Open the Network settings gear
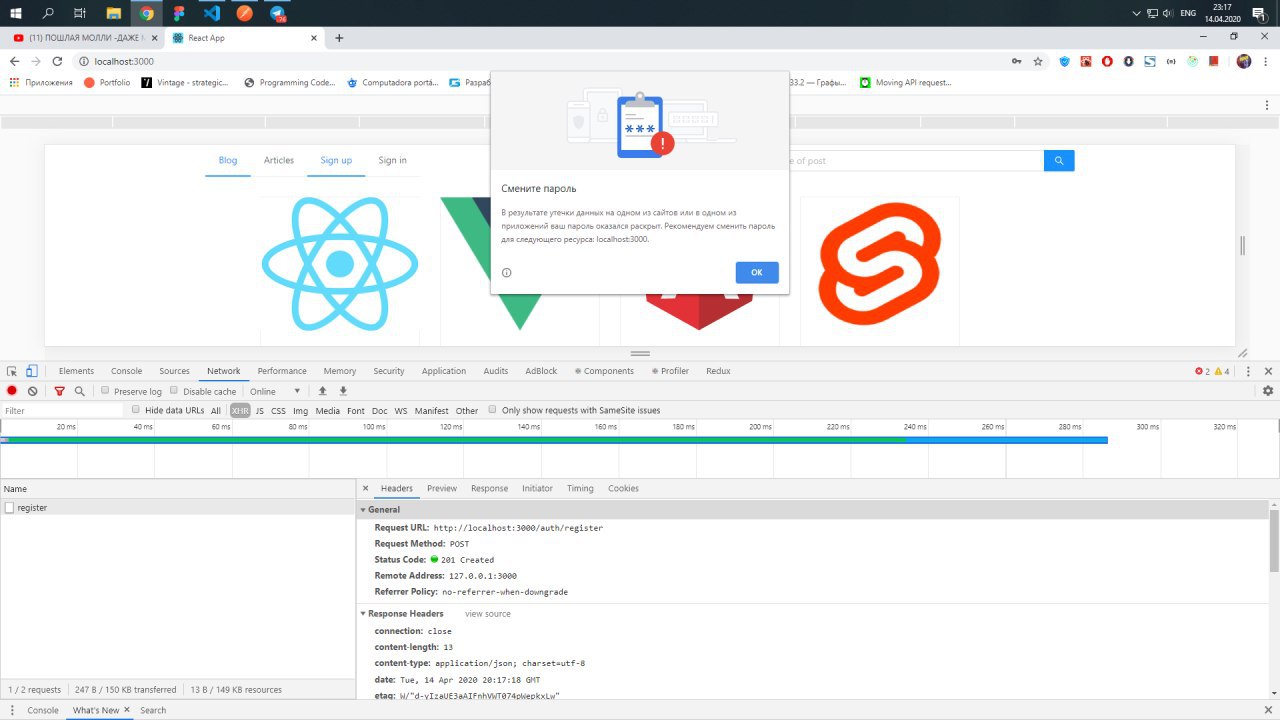1280x720 pixels. pyautogui.click(x=1268, y=391)
